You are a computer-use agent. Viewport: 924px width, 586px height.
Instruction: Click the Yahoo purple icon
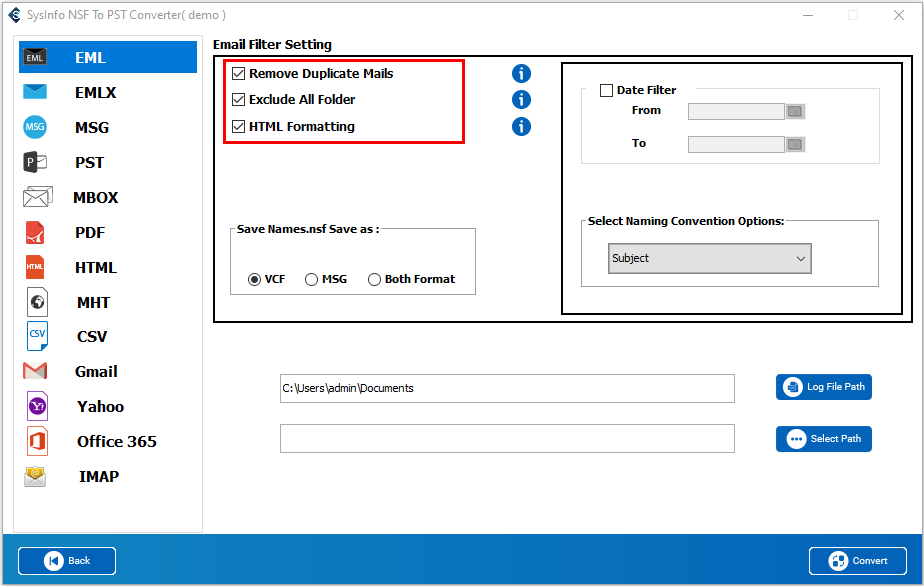click(x=37, y=406)
